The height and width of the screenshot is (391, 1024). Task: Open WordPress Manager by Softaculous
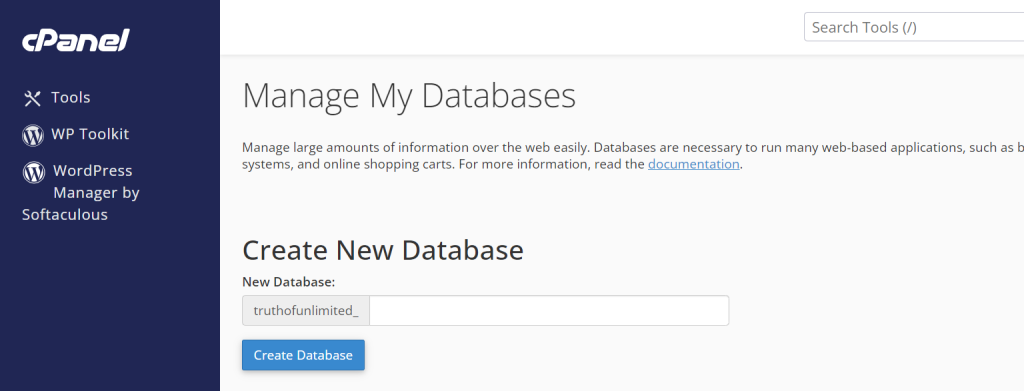81,193
